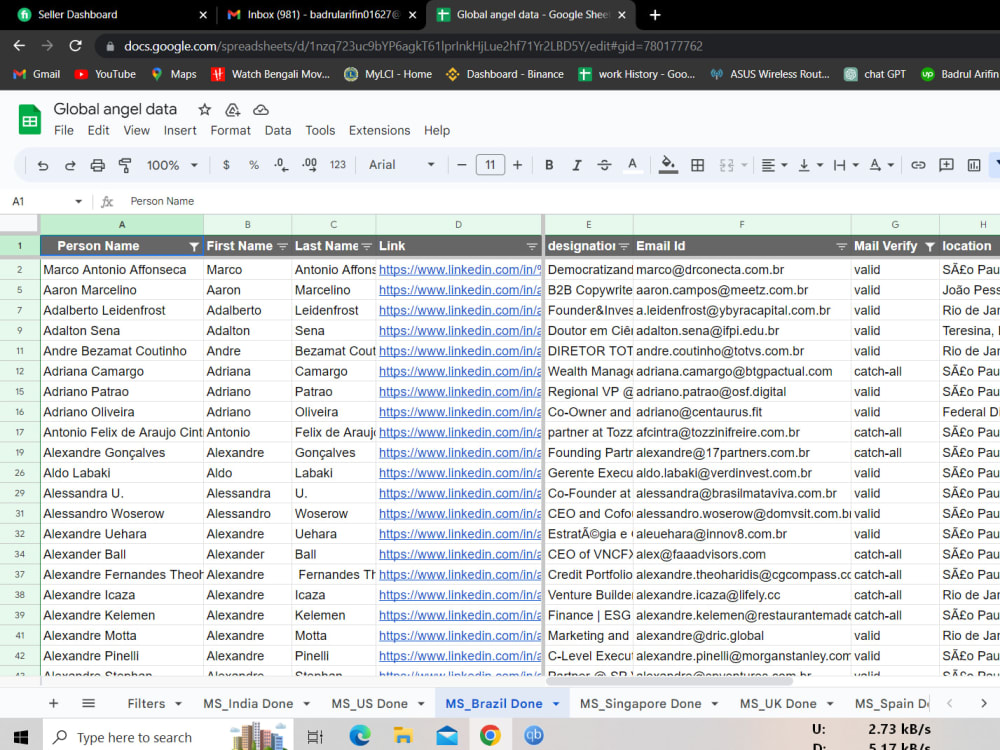
Task: Switch to MS_Singapore Done sheet tab
Action: tap(640, 703)
